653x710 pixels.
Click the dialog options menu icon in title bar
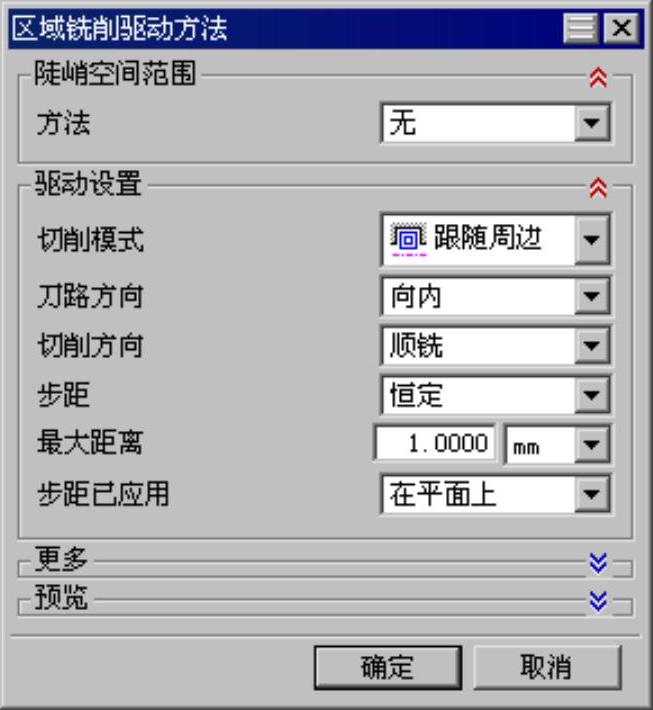pyautogui.click(x=581, y=28)
